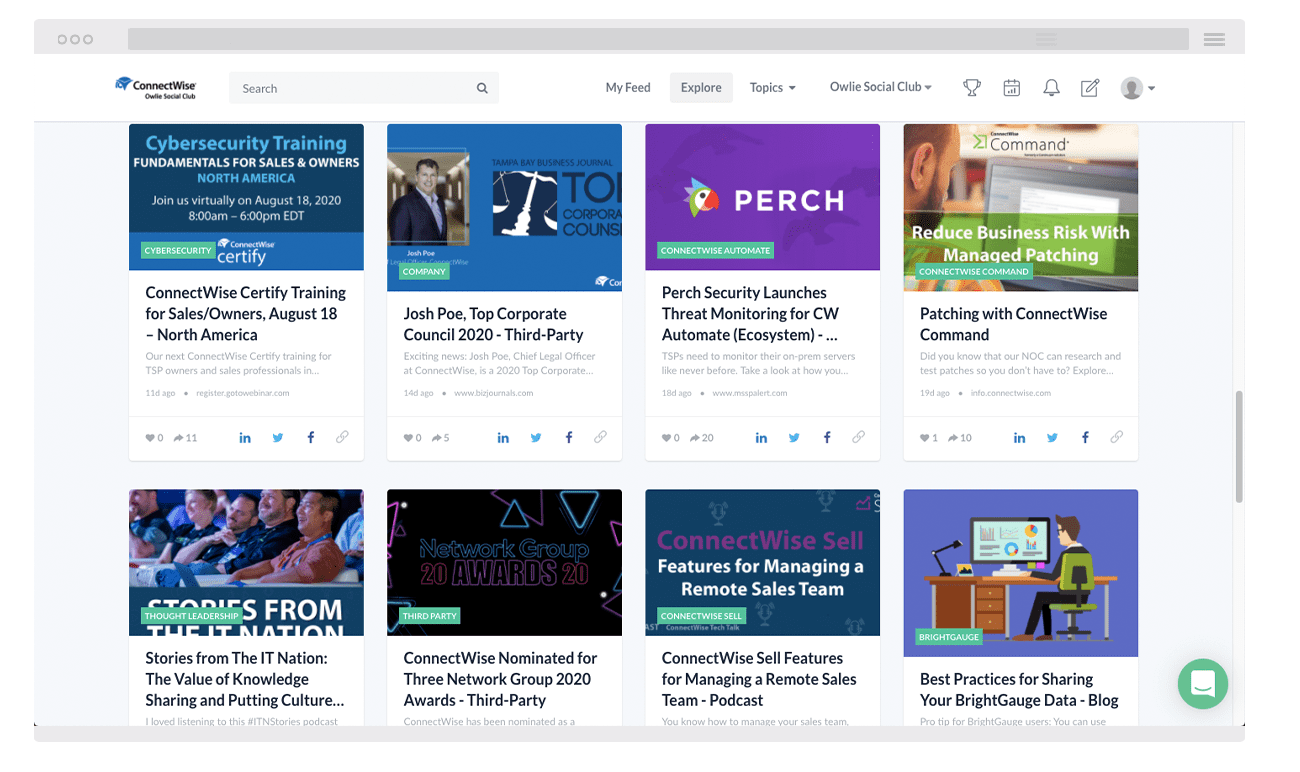Share Perch Security post on Twitter
The width and height of the screenshot is (1300, 772).
tap(794, 437)
